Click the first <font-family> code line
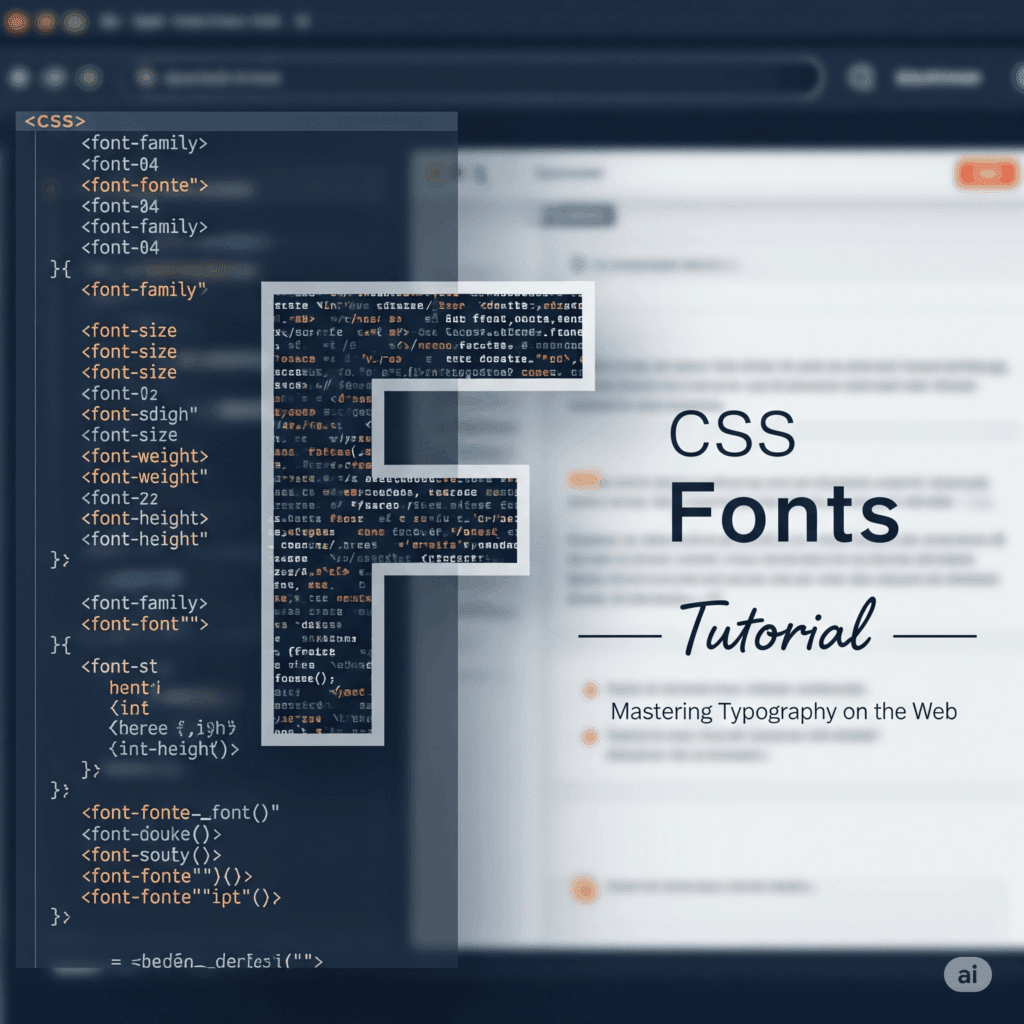 (x=145, y=143)
